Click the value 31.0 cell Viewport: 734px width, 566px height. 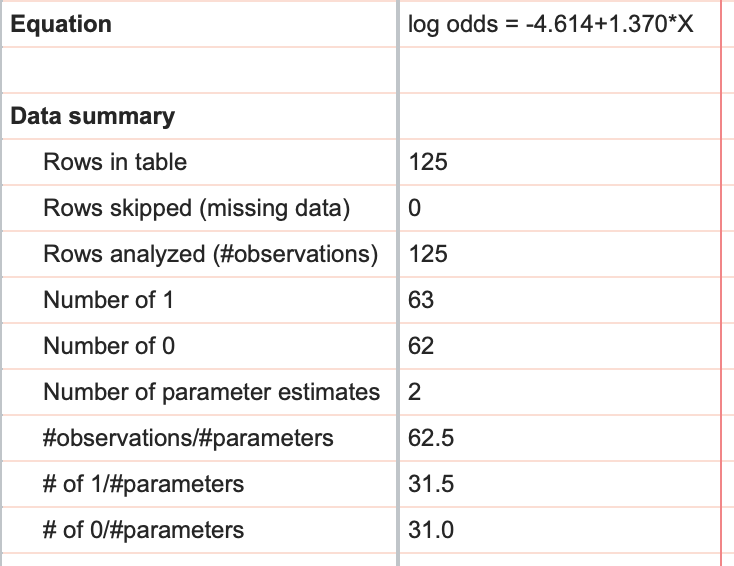[432, 530]
